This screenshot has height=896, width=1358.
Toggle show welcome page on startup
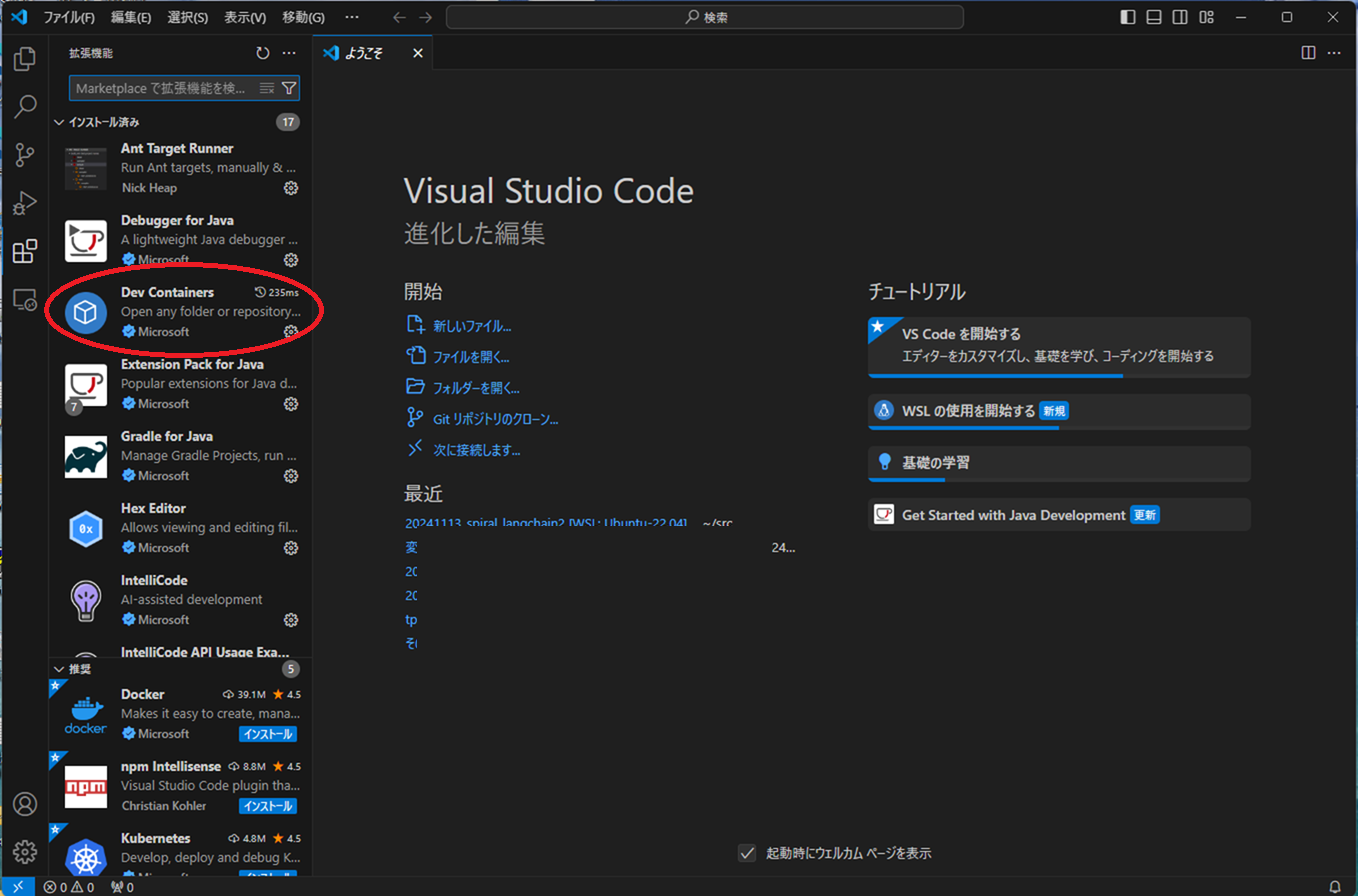[x=746, y=853]
